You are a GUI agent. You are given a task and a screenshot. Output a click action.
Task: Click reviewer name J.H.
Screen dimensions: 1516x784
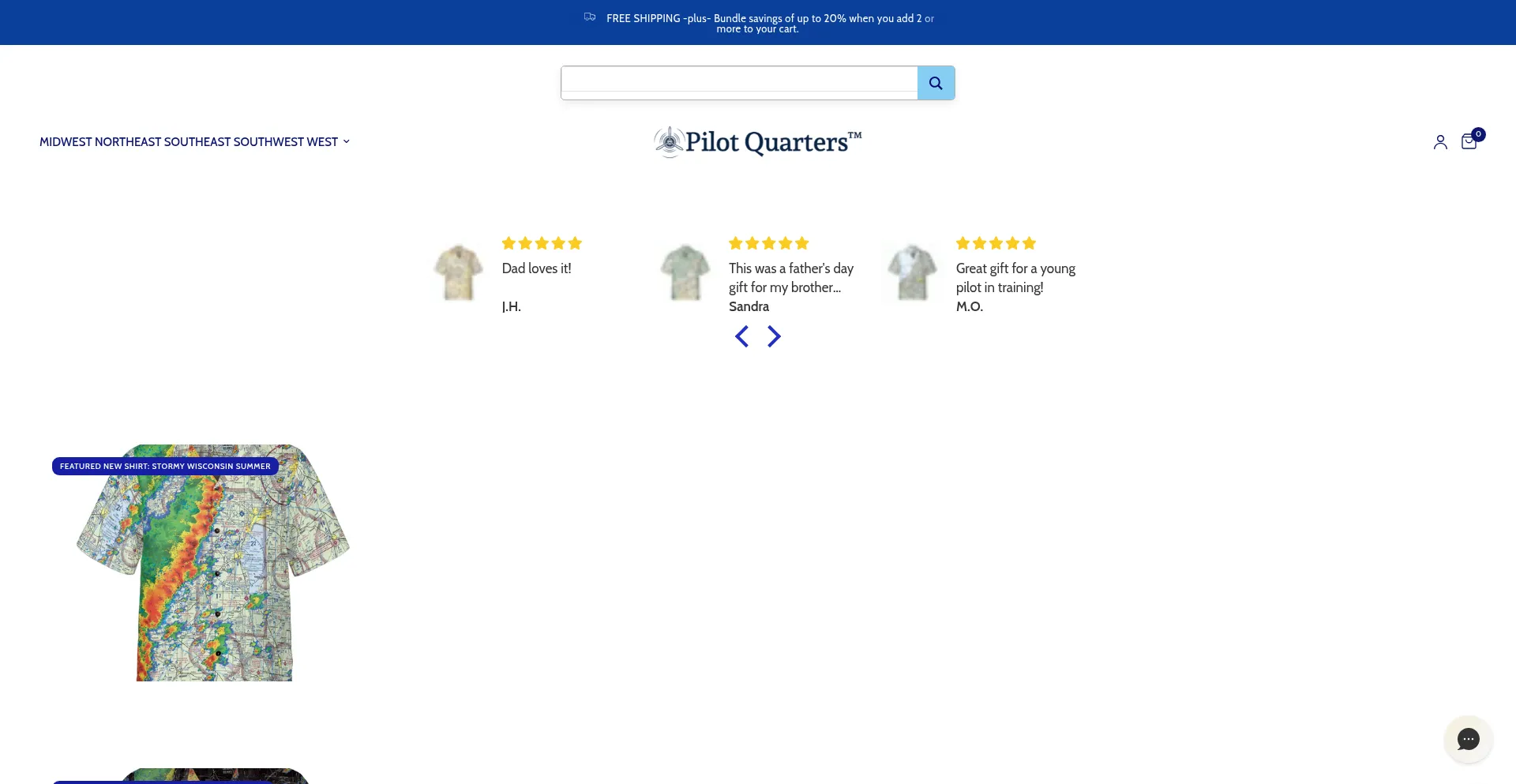(x=511, y=306)
